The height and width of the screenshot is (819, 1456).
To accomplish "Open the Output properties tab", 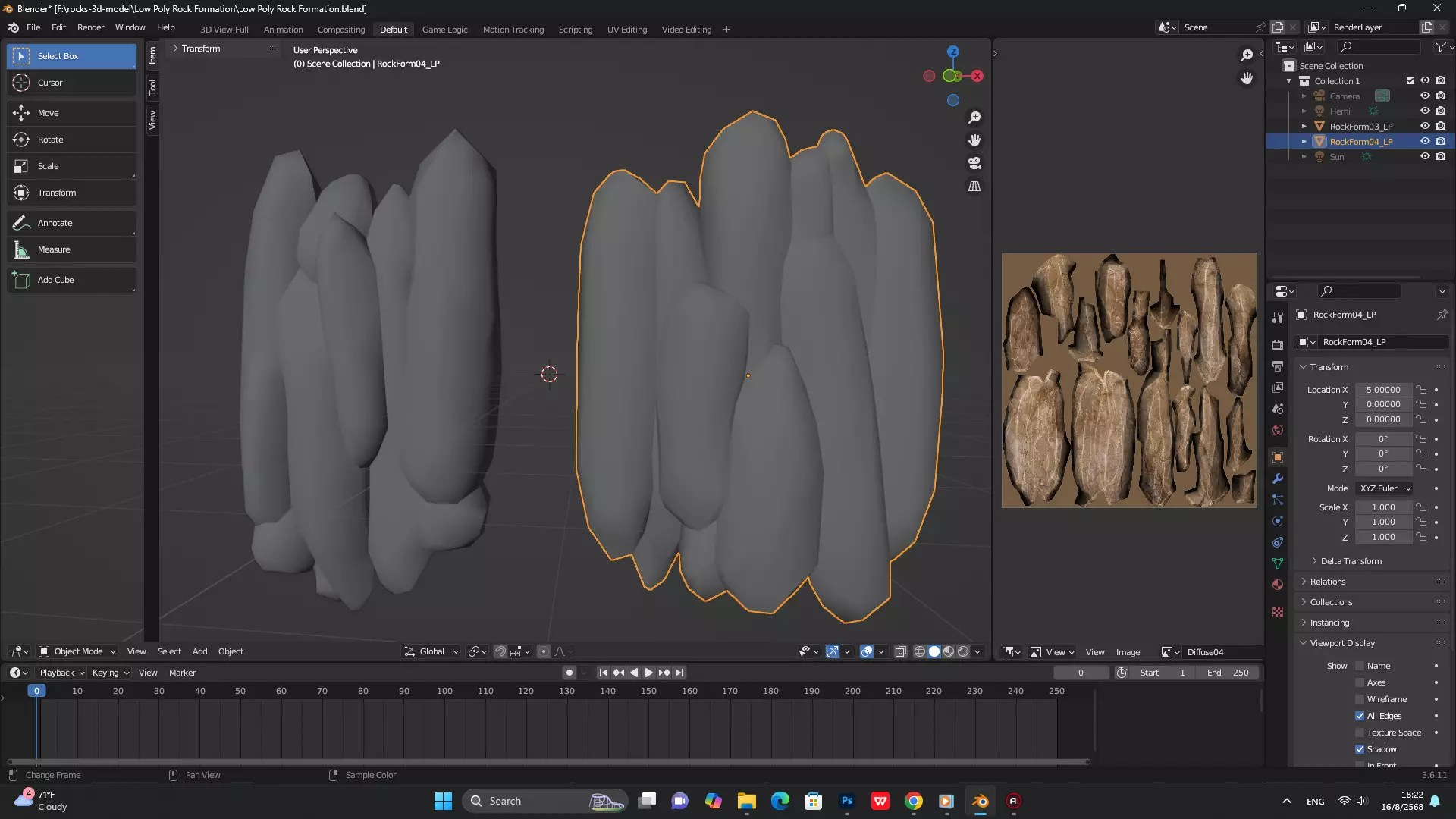I will pyautogui.click(x=1278, y=366).
